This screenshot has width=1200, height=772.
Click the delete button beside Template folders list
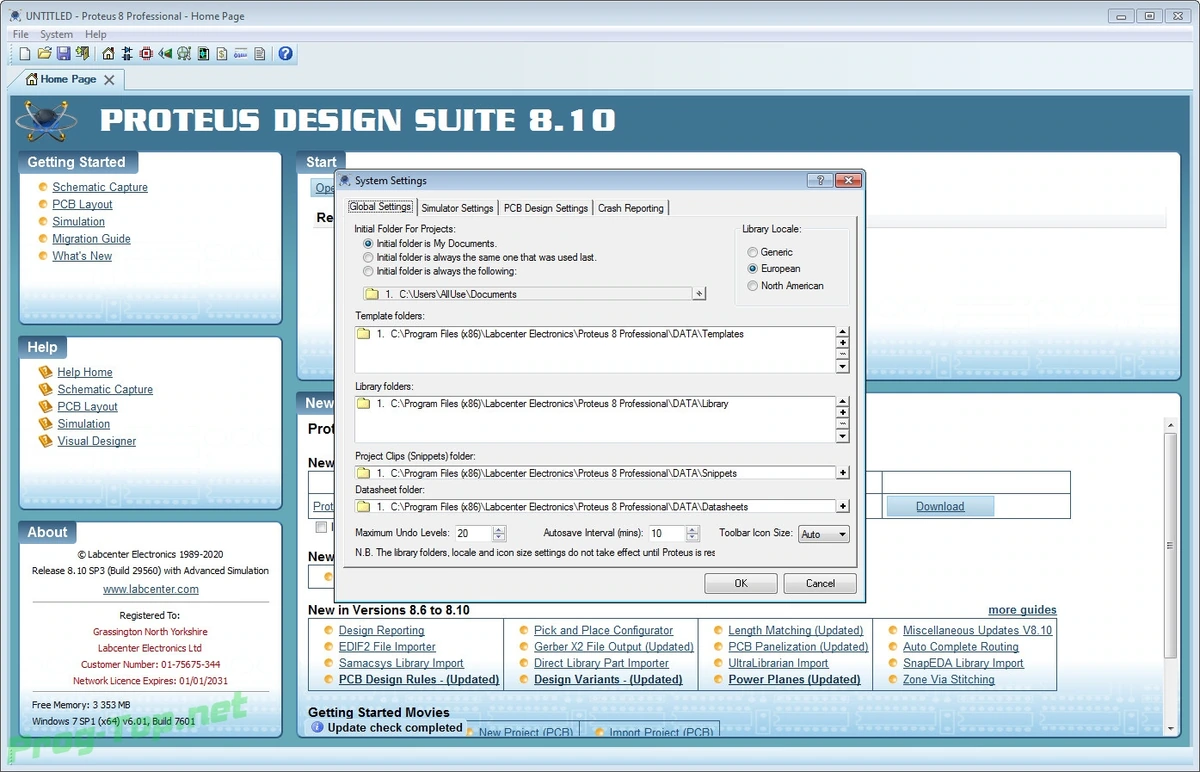pos(843,354)
